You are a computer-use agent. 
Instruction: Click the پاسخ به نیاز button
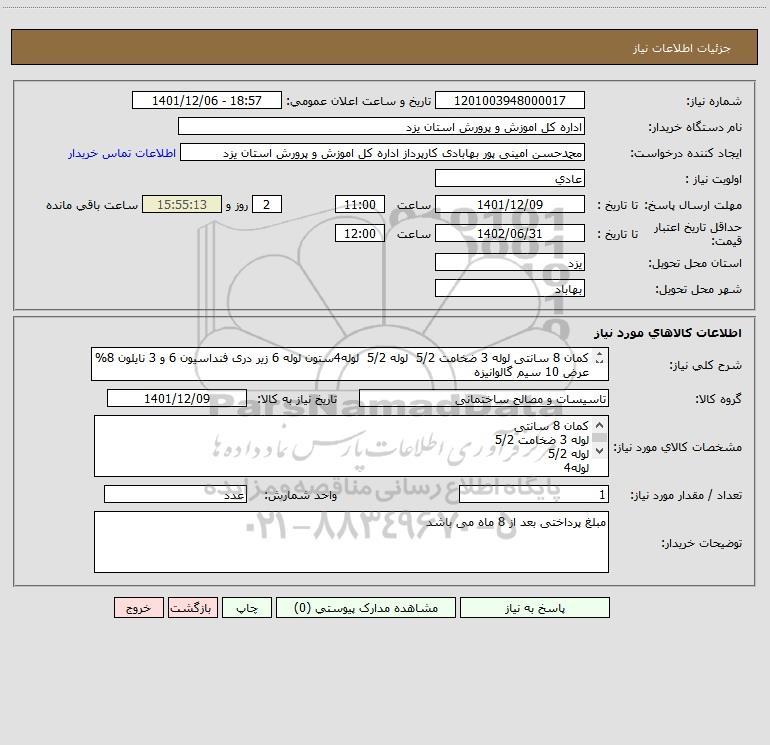[535, 608]
